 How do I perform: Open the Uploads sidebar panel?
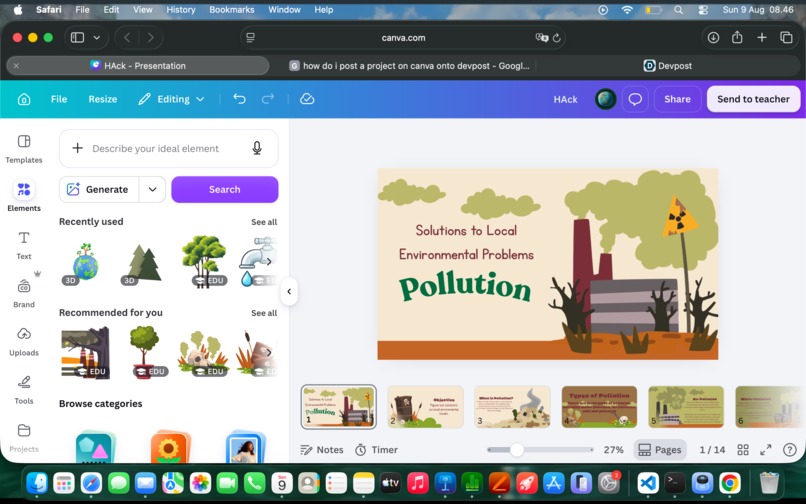click(24, 341)
